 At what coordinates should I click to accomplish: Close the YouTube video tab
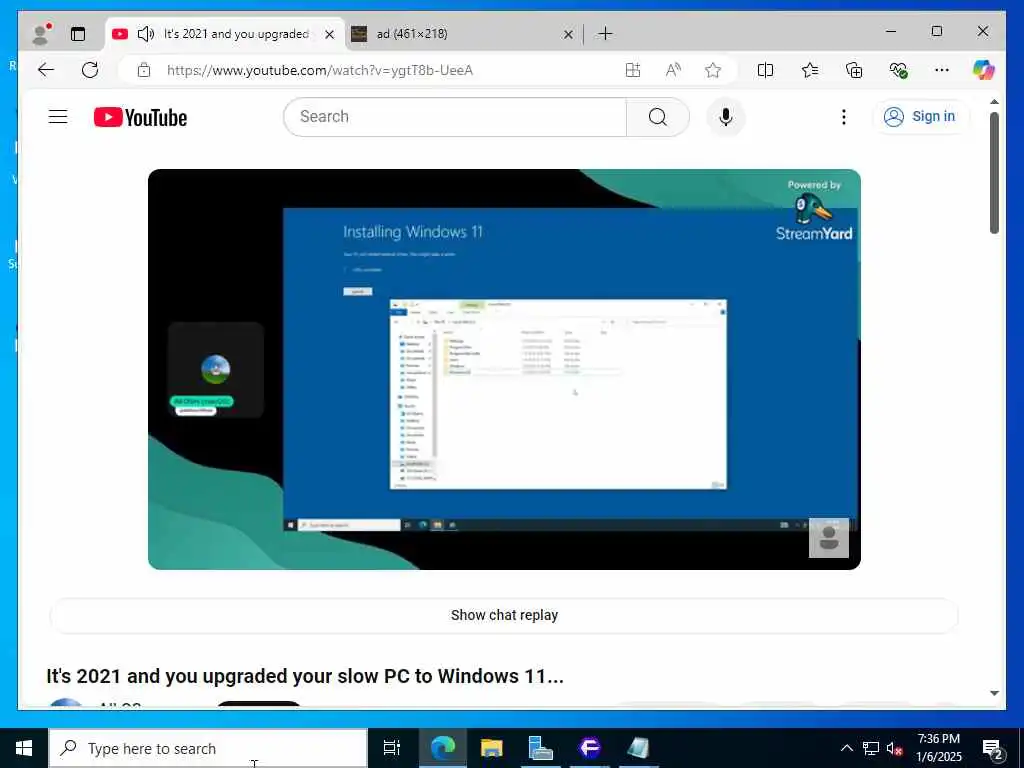click(x=330, y=34)
